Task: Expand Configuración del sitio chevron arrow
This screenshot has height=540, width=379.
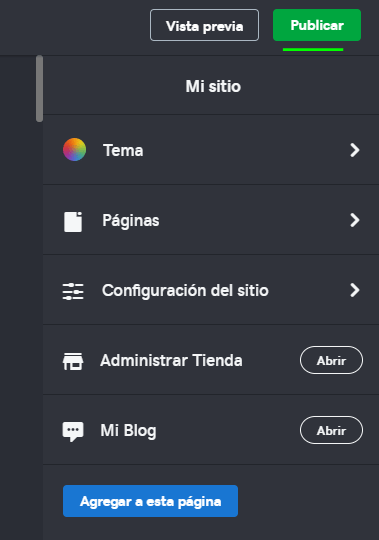Action: tap(355, 290)
